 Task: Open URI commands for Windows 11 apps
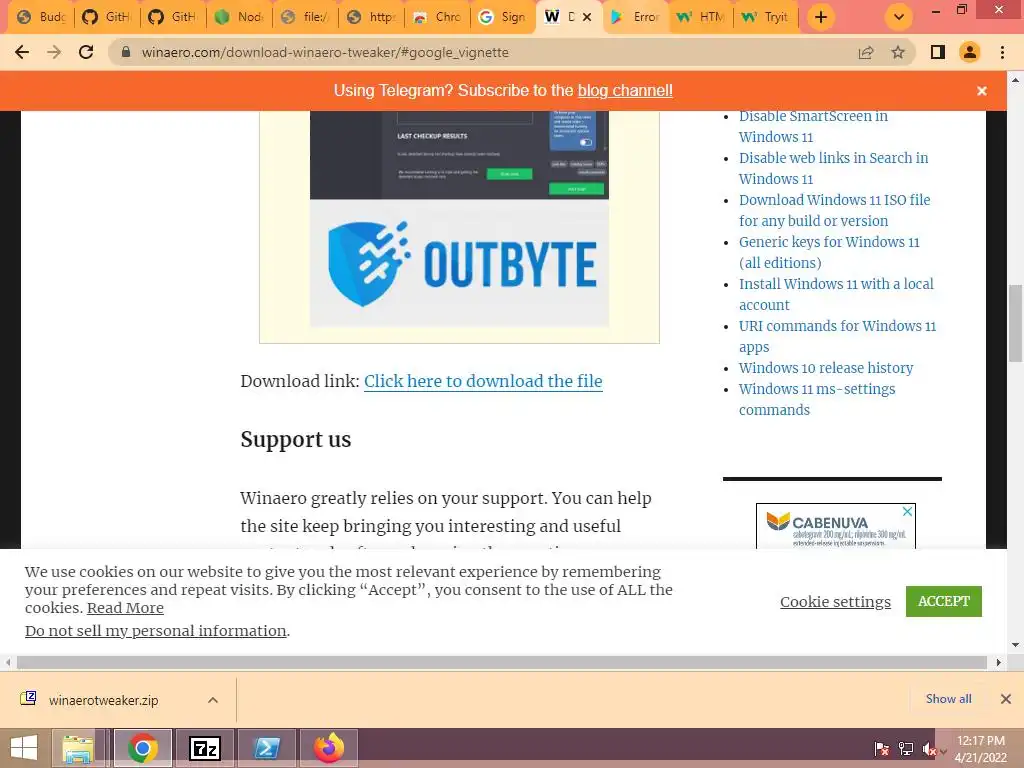837,336
